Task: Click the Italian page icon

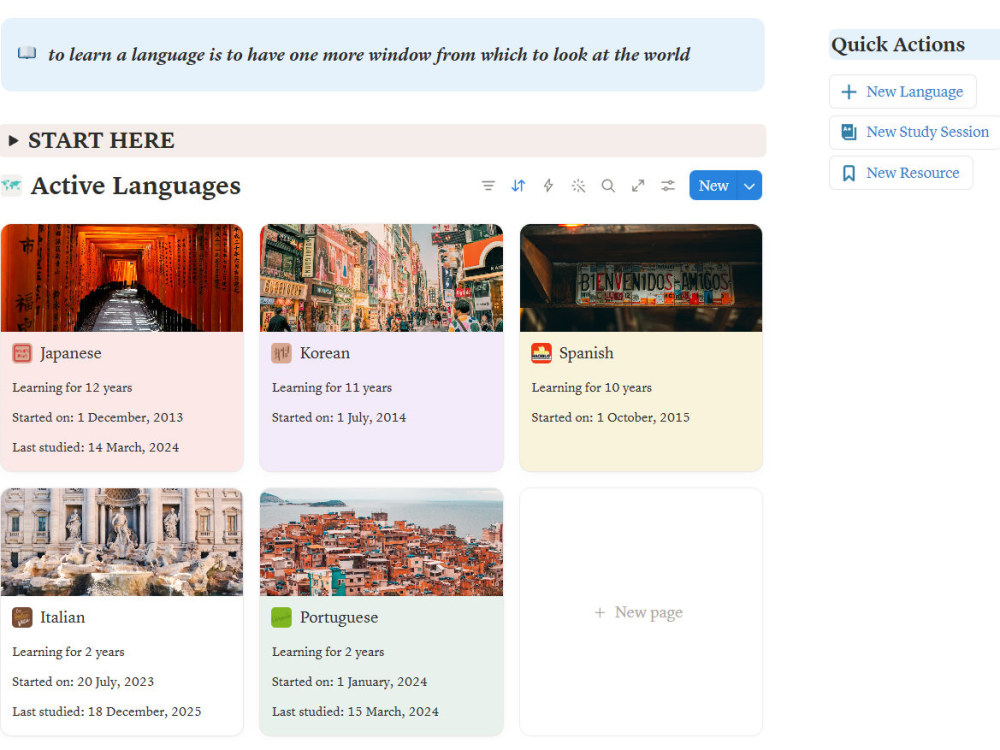Action: (x=22, y=617)
